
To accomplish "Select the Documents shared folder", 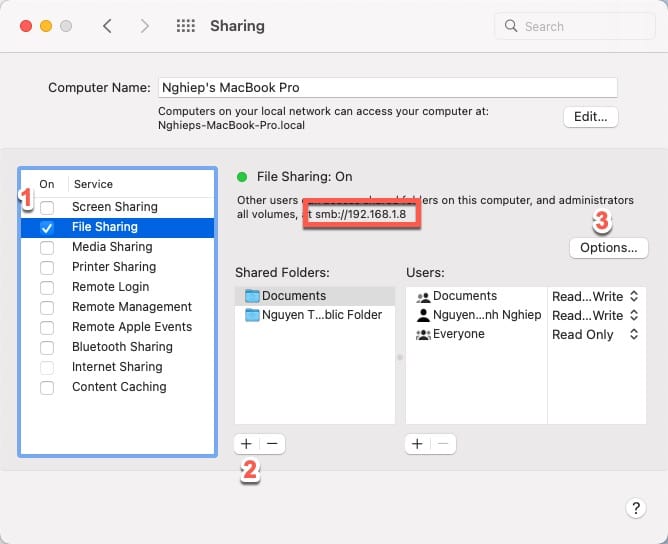I will point(315,296).
